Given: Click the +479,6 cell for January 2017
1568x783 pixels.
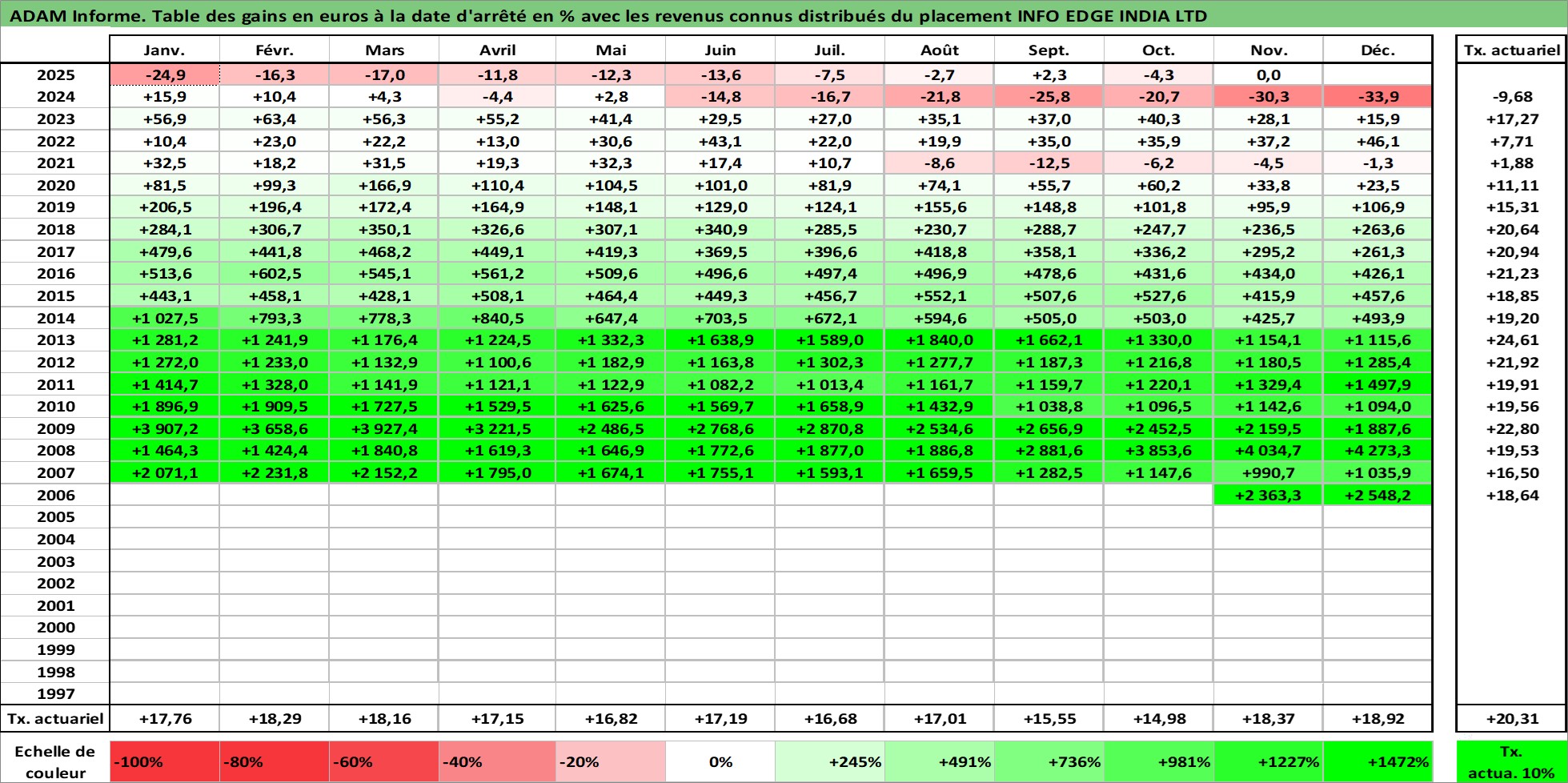Looking at the screenshot, I should pos(165,251).
